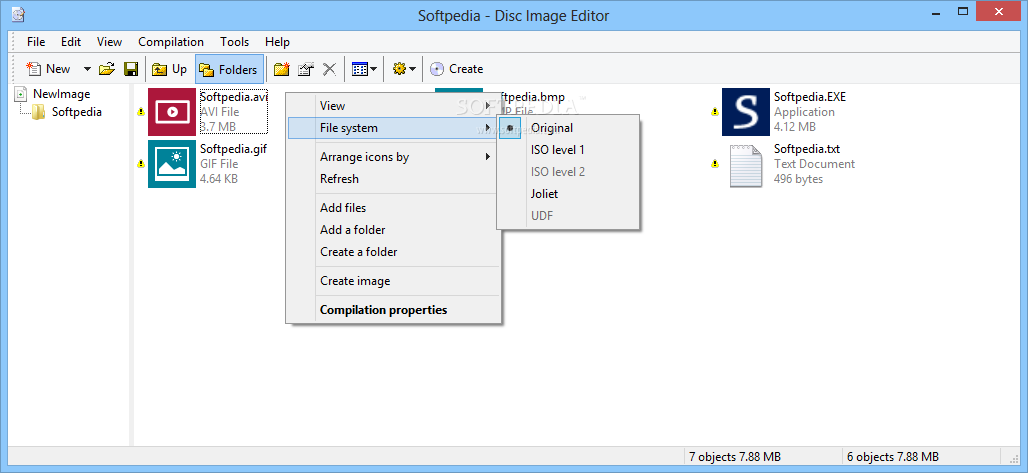Screen dimensions: 1028x473
Task: Open the view mode grid dropdown
Action: tap(364, 69)
